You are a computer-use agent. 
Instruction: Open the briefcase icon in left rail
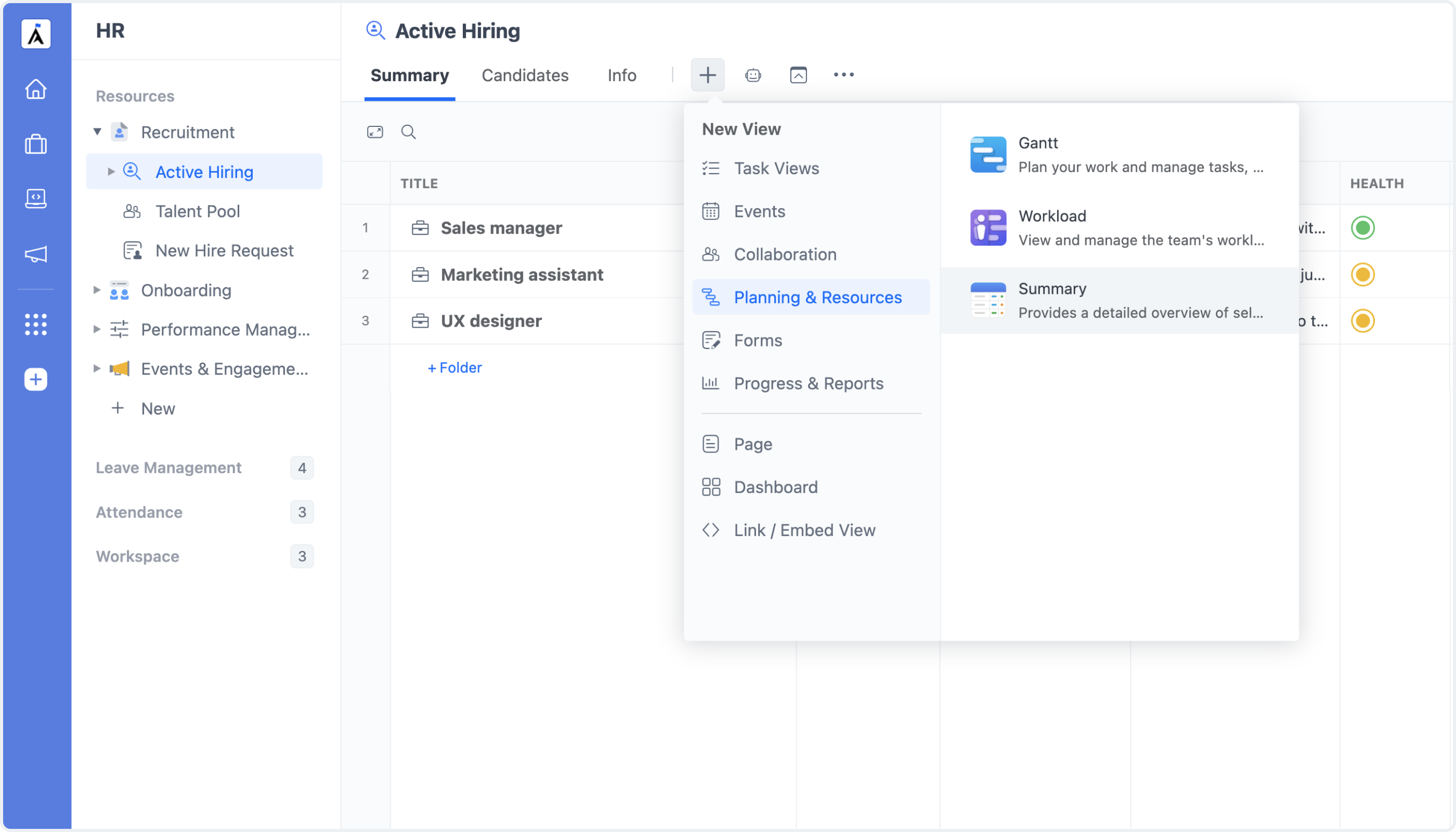tap(36, 144)
